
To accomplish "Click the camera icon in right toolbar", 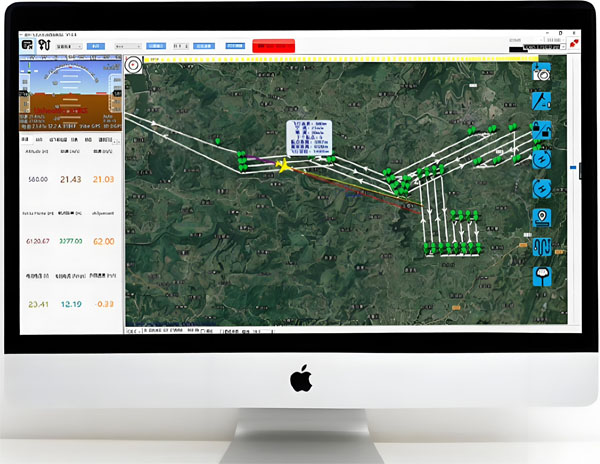I will point(542,73).
